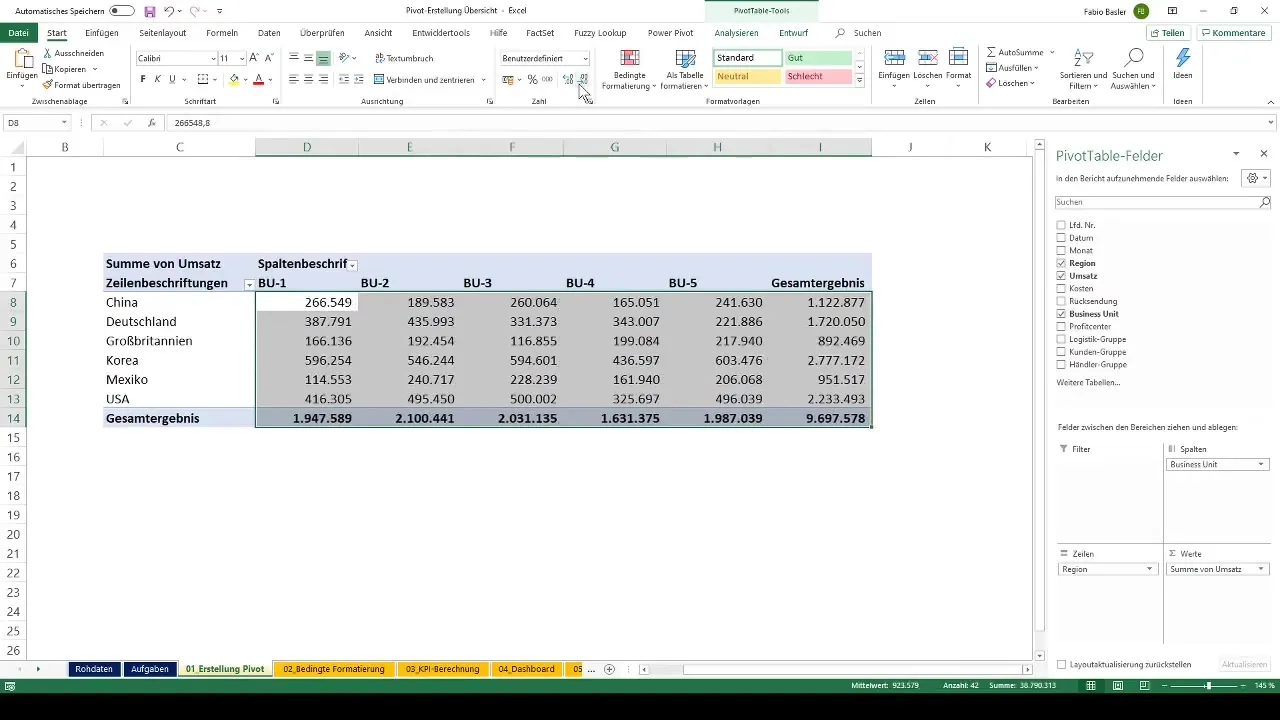Screen dimensions: 1280x720
Task: Apply the Schlecht cell style
Action: 818,76
